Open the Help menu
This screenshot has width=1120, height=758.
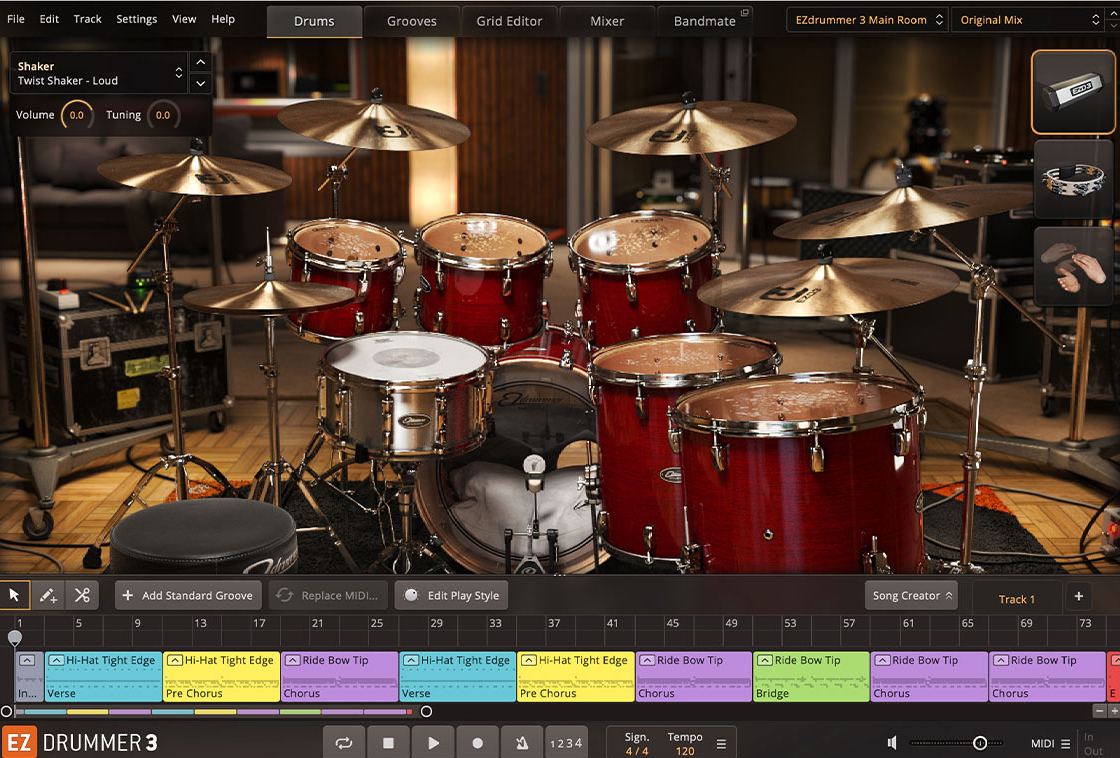click(x=223, y=19)
